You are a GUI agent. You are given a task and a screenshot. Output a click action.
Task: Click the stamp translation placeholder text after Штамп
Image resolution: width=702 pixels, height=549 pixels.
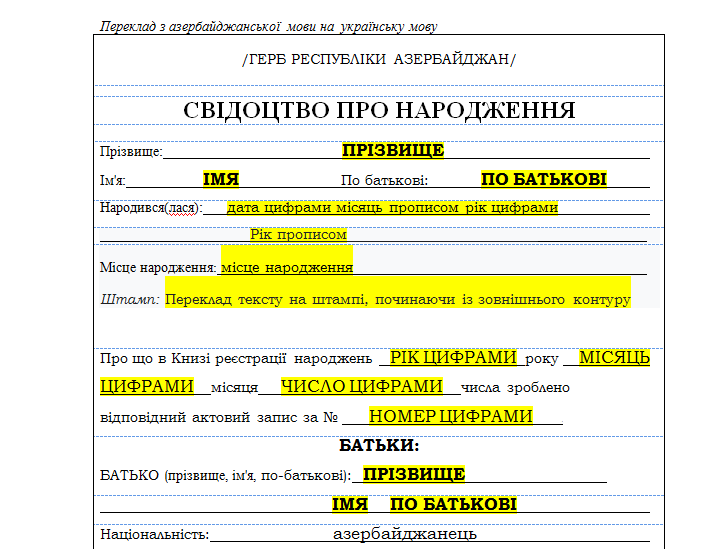click(x=397, y=299)
